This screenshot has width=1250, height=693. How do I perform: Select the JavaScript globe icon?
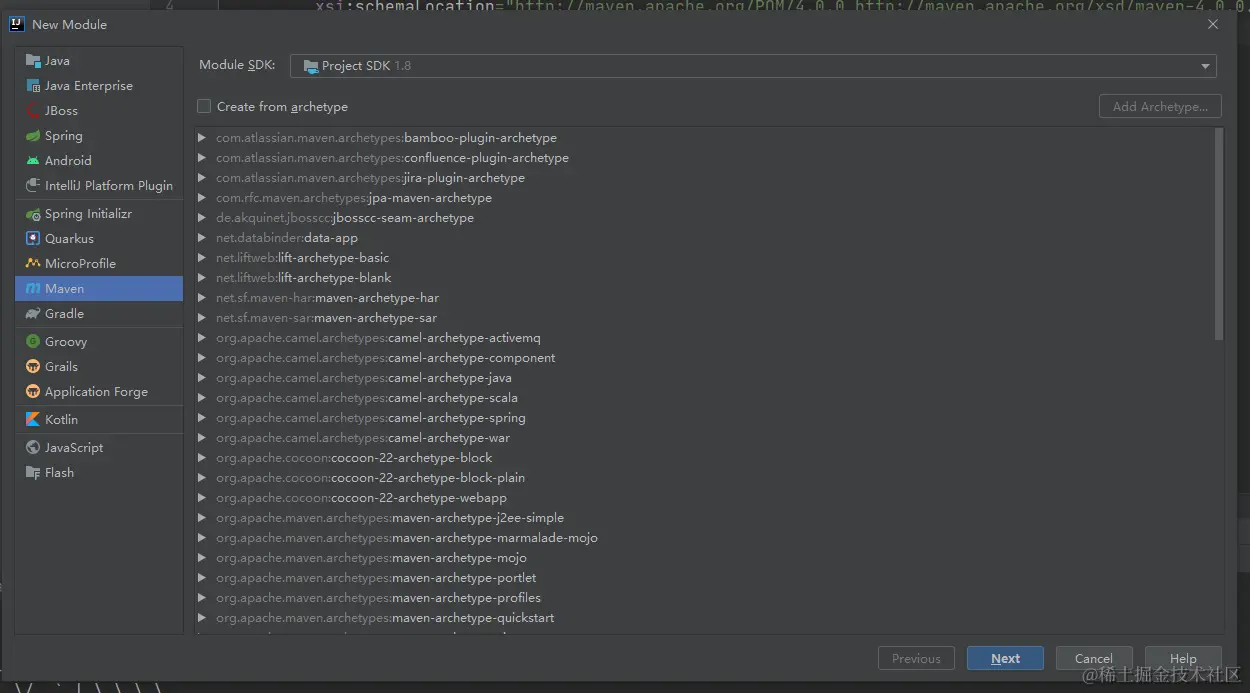tap(33, 448)
